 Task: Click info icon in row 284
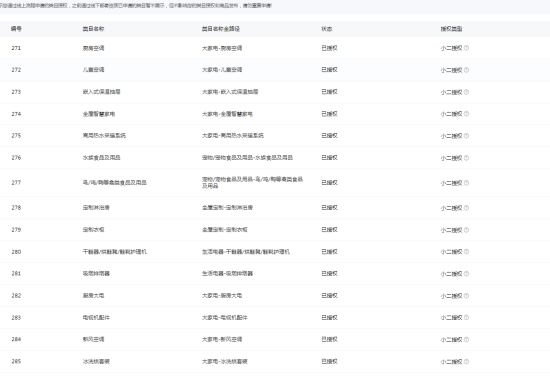466,339
